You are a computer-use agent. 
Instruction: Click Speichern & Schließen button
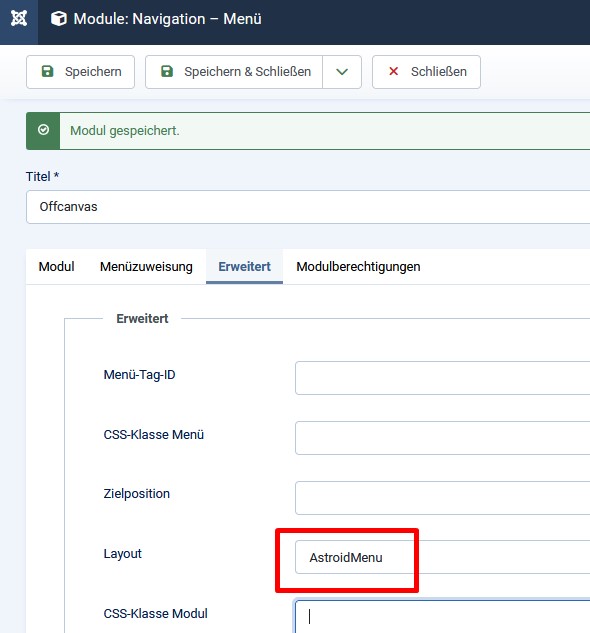click(x=234, y=72)
